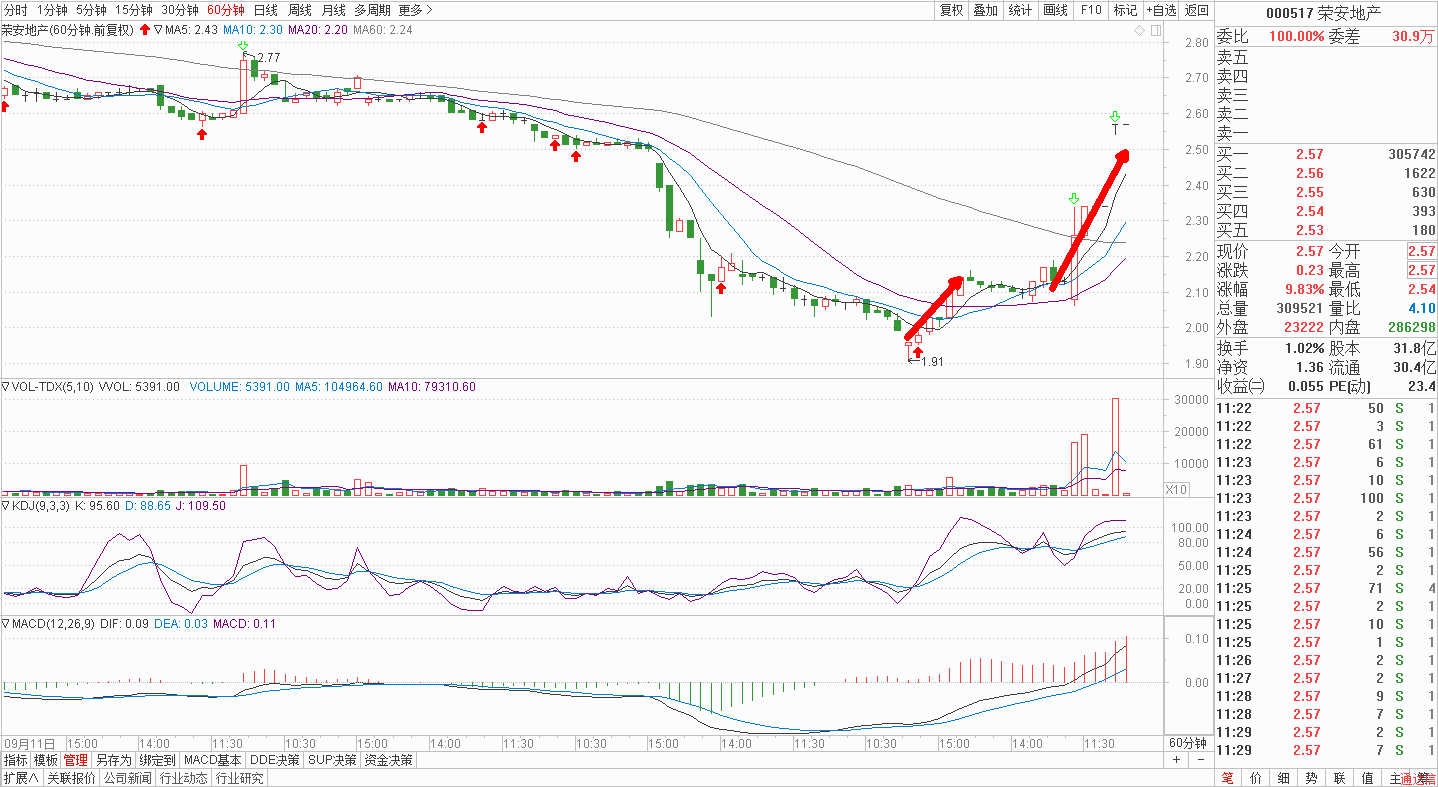Select the 资金决策 template

click(389, 760)
